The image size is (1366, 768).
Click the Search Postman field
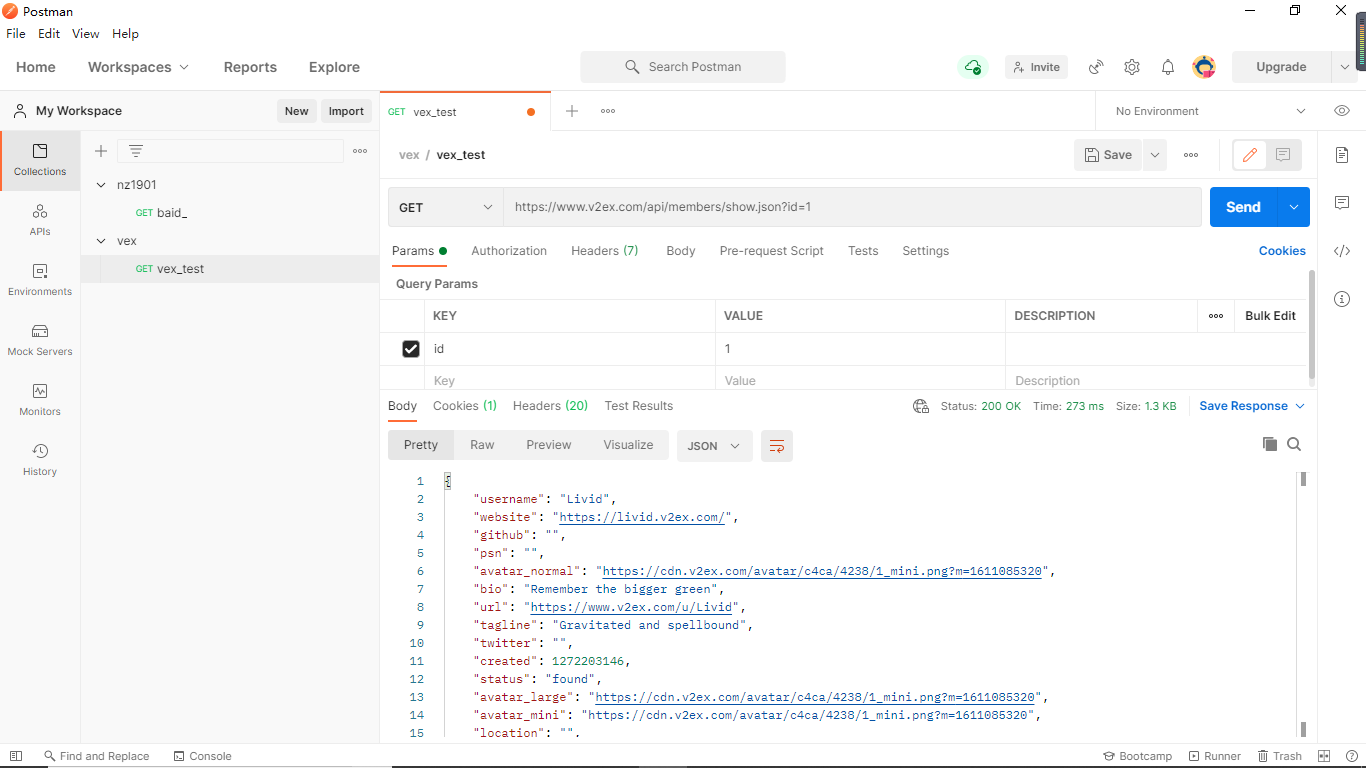coord(683,67)
